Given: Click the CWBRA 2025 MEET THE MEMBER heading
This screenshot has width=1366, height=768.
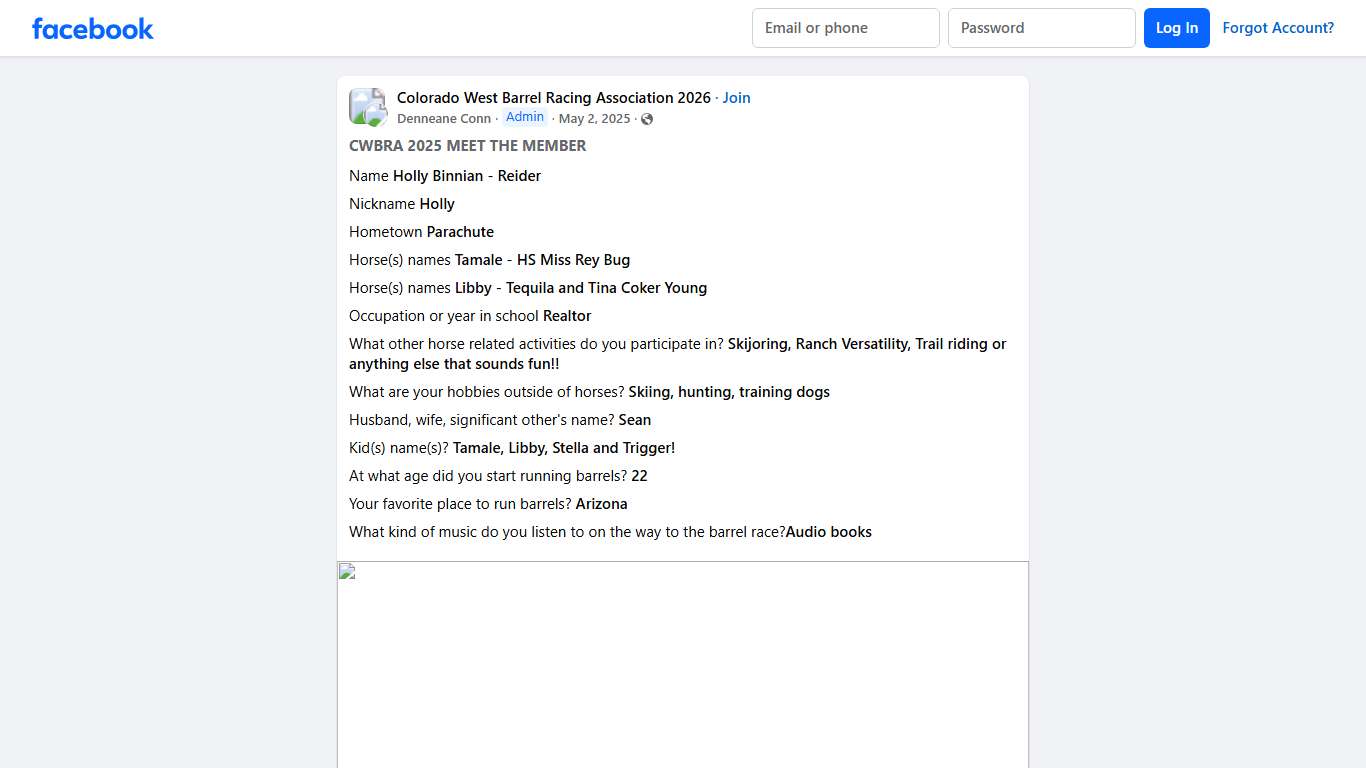Looking at the screenshot, I should pyautogui.click(x=467, y=146).
